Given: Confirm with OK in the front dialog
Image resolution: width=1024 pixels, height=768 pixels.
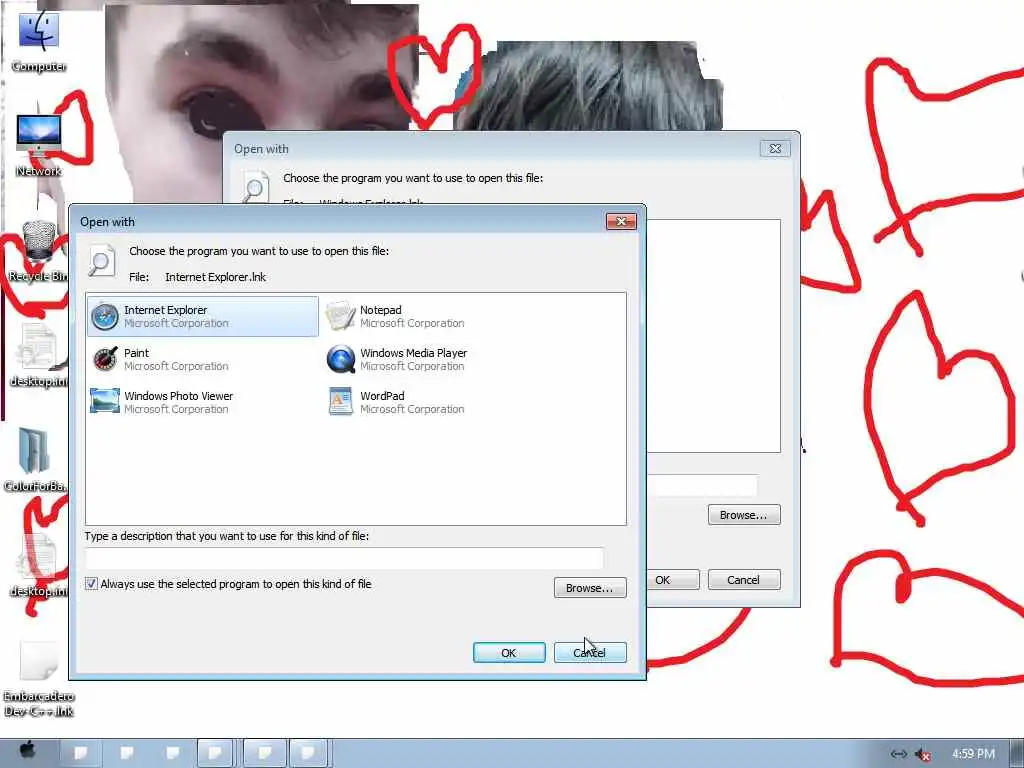Looking at the screenshot, I should point(509,652).
